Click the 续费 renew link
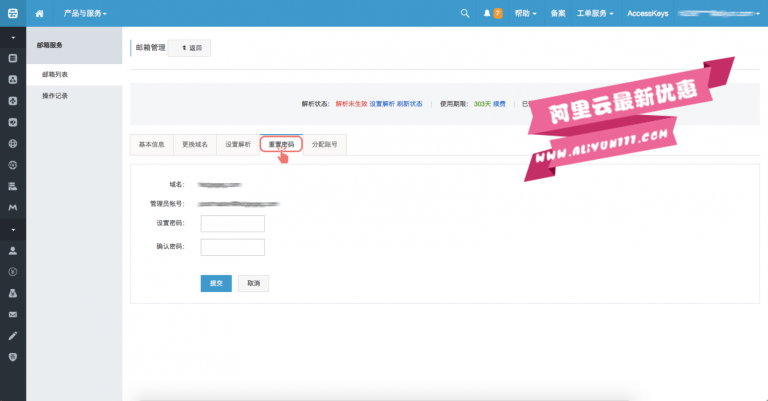The image size is (768, 401). click(x=499, y=104)
